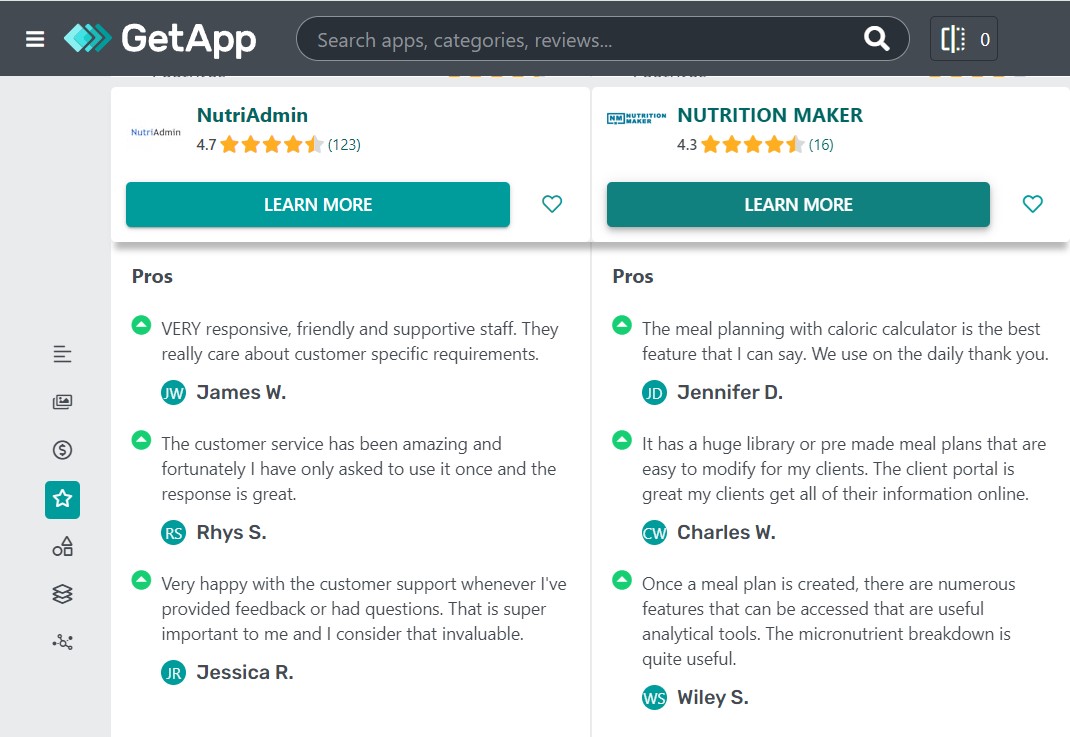This screenshot has width=1070, height=737.
Task: Click the search magnifier icon
Action: pyautogui.click(x=875, y=38)
